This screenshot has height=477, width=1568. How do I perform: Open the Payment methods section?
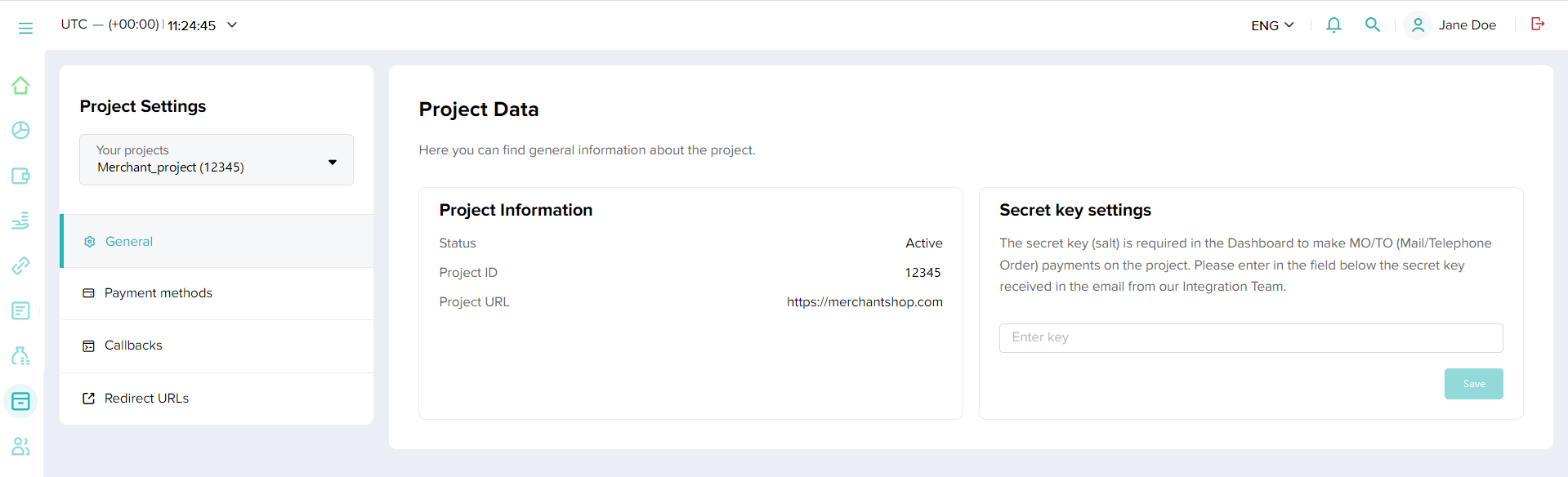click(x=158, y=293)
